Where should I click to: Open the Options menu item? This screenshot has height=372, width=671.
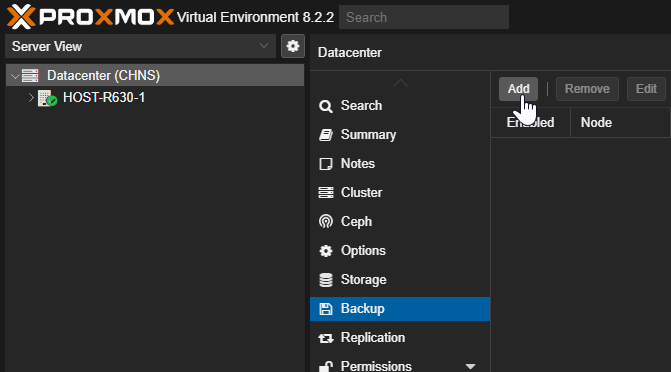[x=400, y=251]
